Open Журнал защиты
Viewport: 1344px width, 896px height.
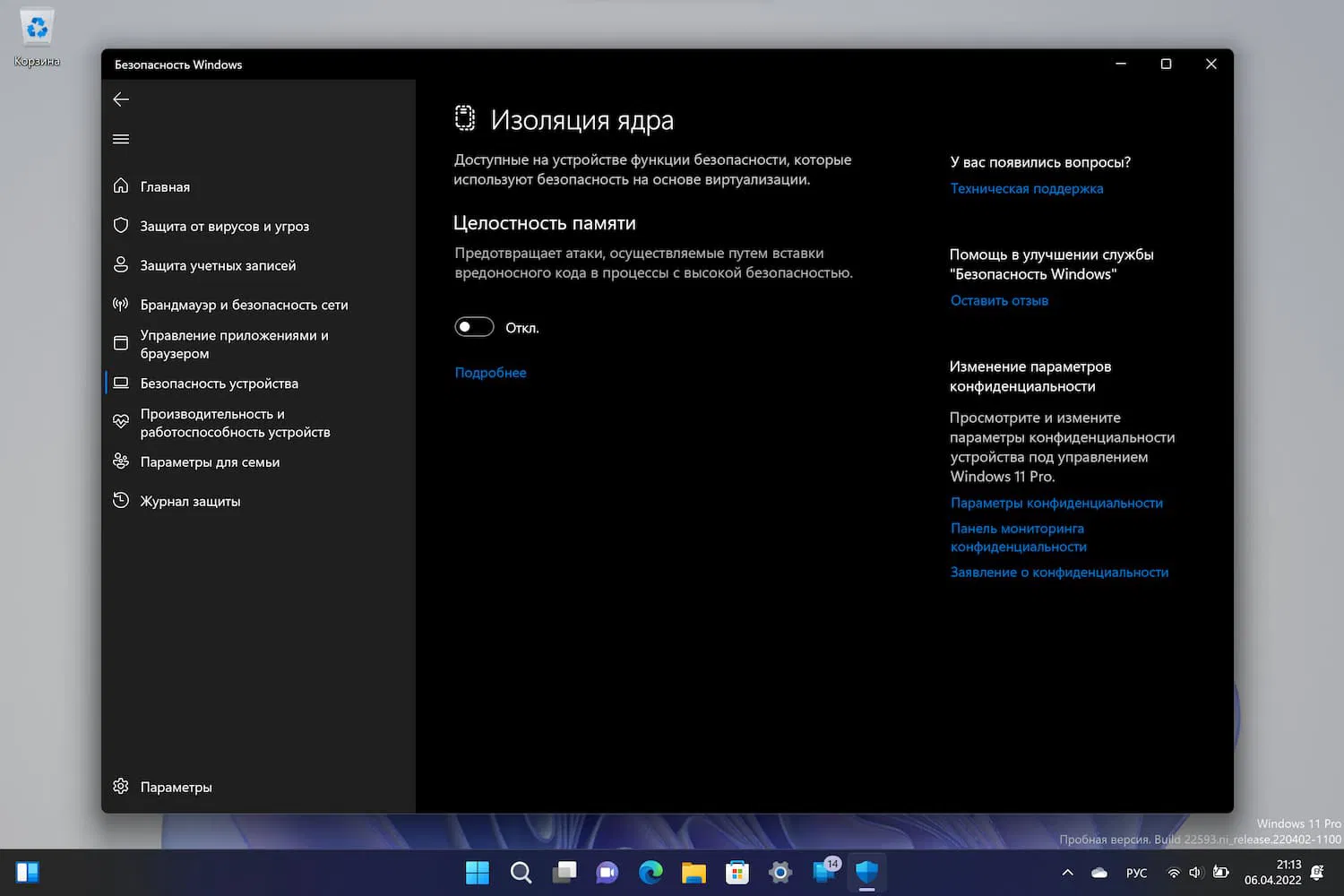(190, 502)
